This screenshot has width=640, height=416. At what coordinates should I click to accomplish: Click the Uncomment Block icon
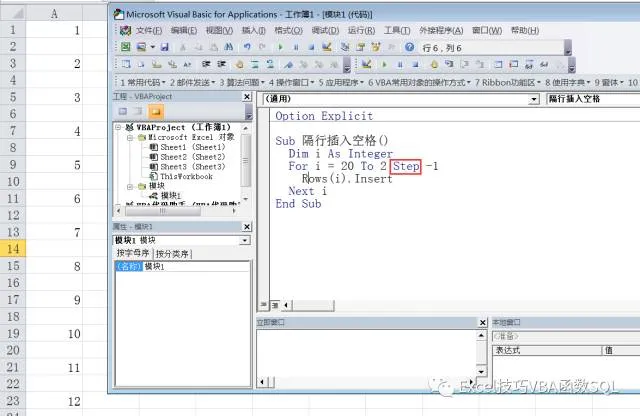coord(270,64)
